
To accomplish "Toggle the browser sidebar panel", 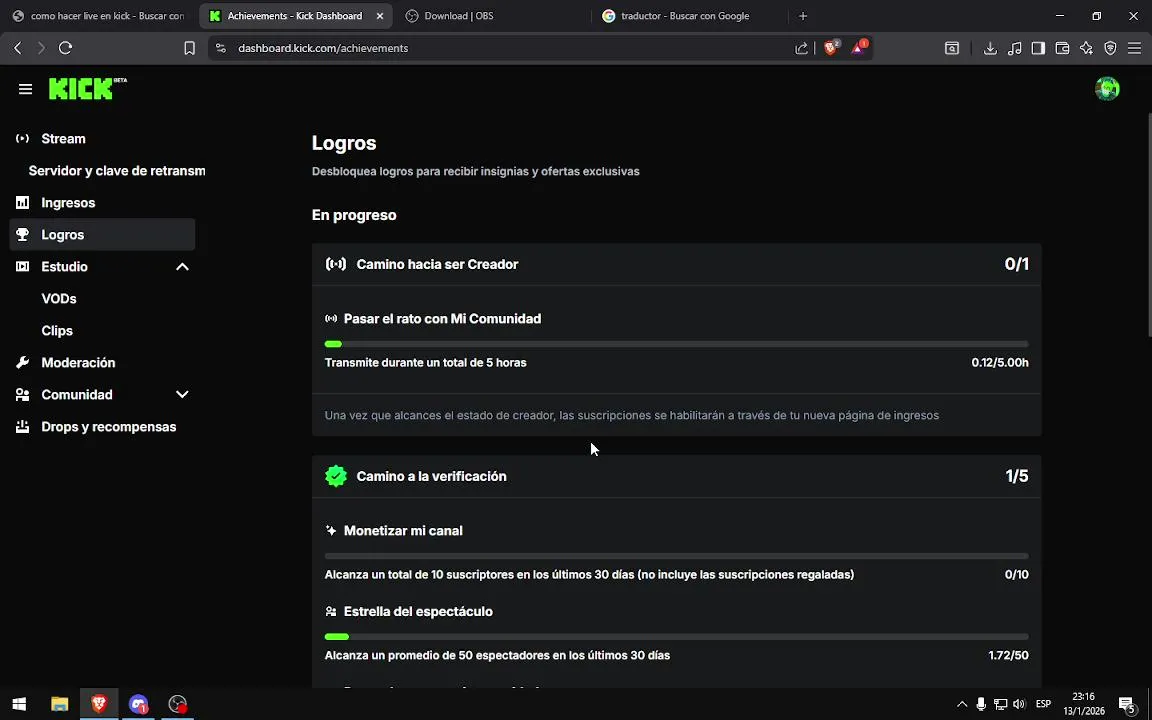I will [x=1038, y=48].
